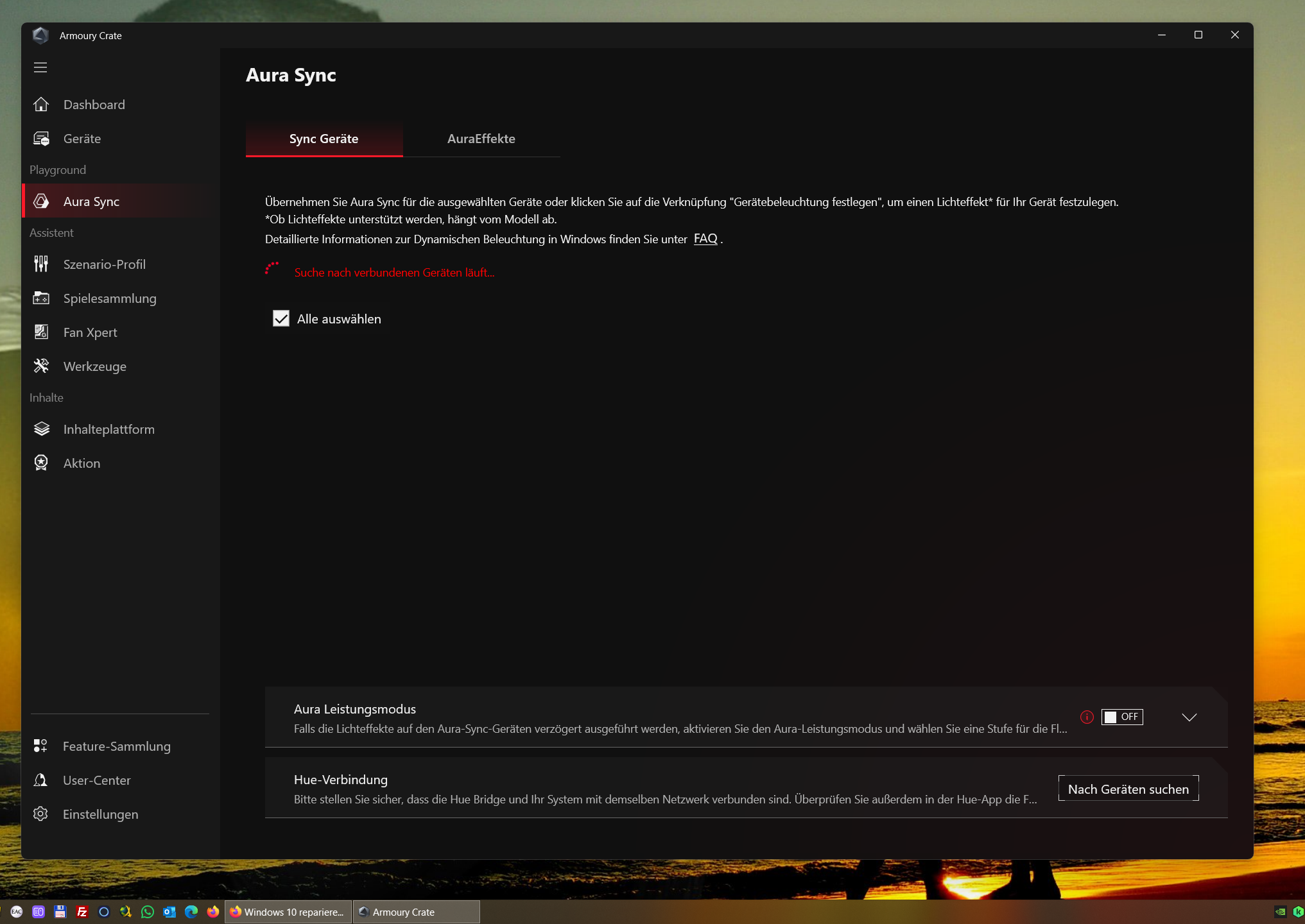Switch to the AuraEffekte tab
The image size is (1305, 924).
[481, 139]
